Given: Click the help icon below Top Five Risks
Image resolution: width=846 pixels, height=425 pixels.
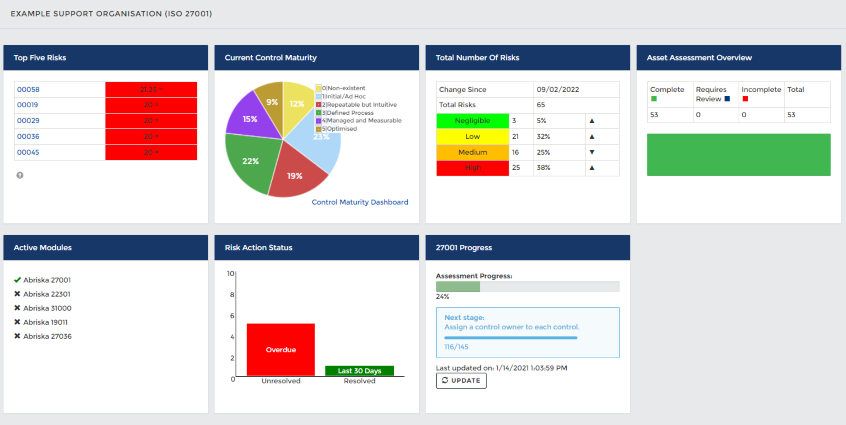Looking at the screenshot, I should tap(20, 175).
